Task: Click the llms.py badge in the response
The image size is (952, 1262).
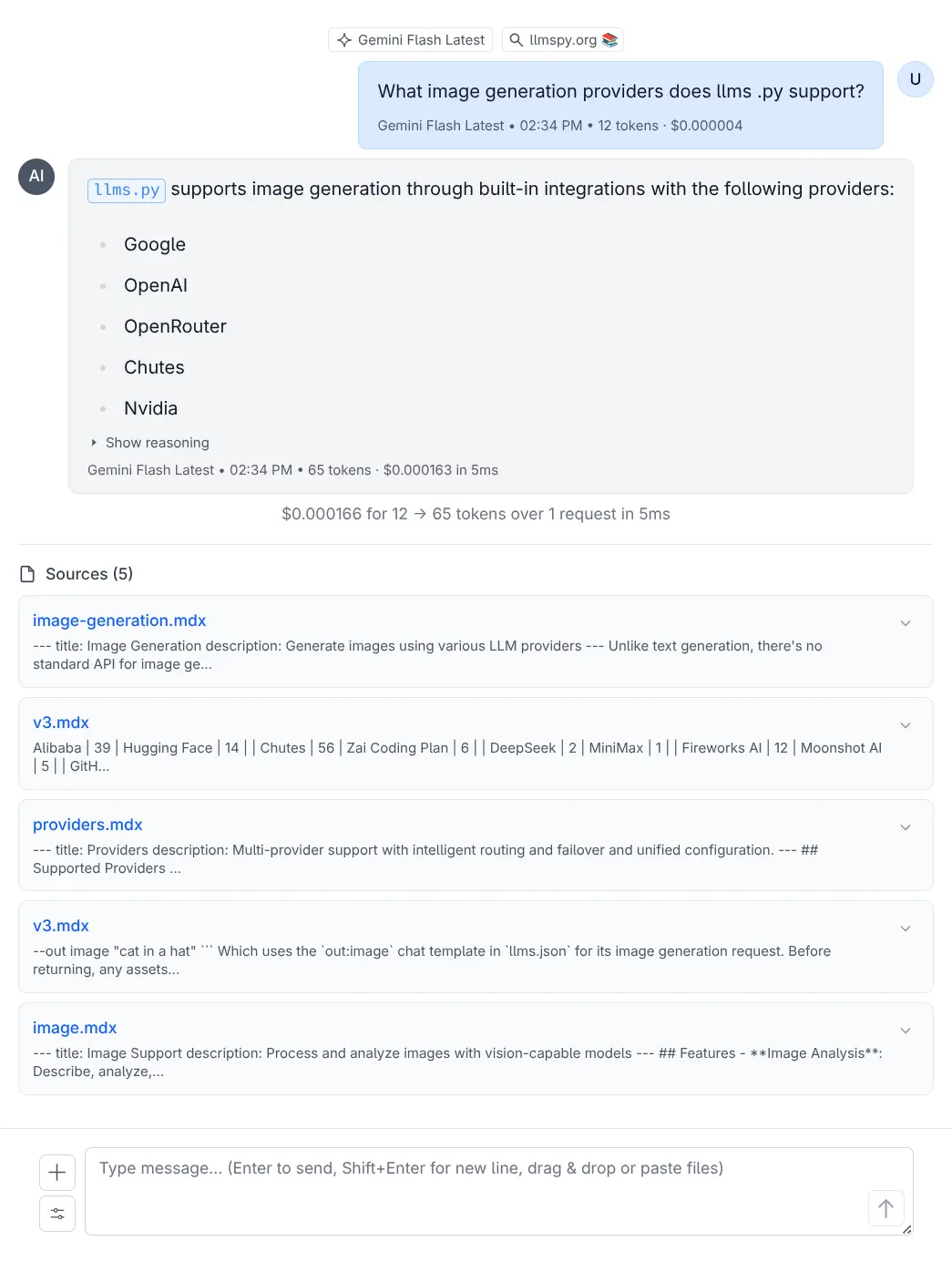Action: (x=125, y=190)
